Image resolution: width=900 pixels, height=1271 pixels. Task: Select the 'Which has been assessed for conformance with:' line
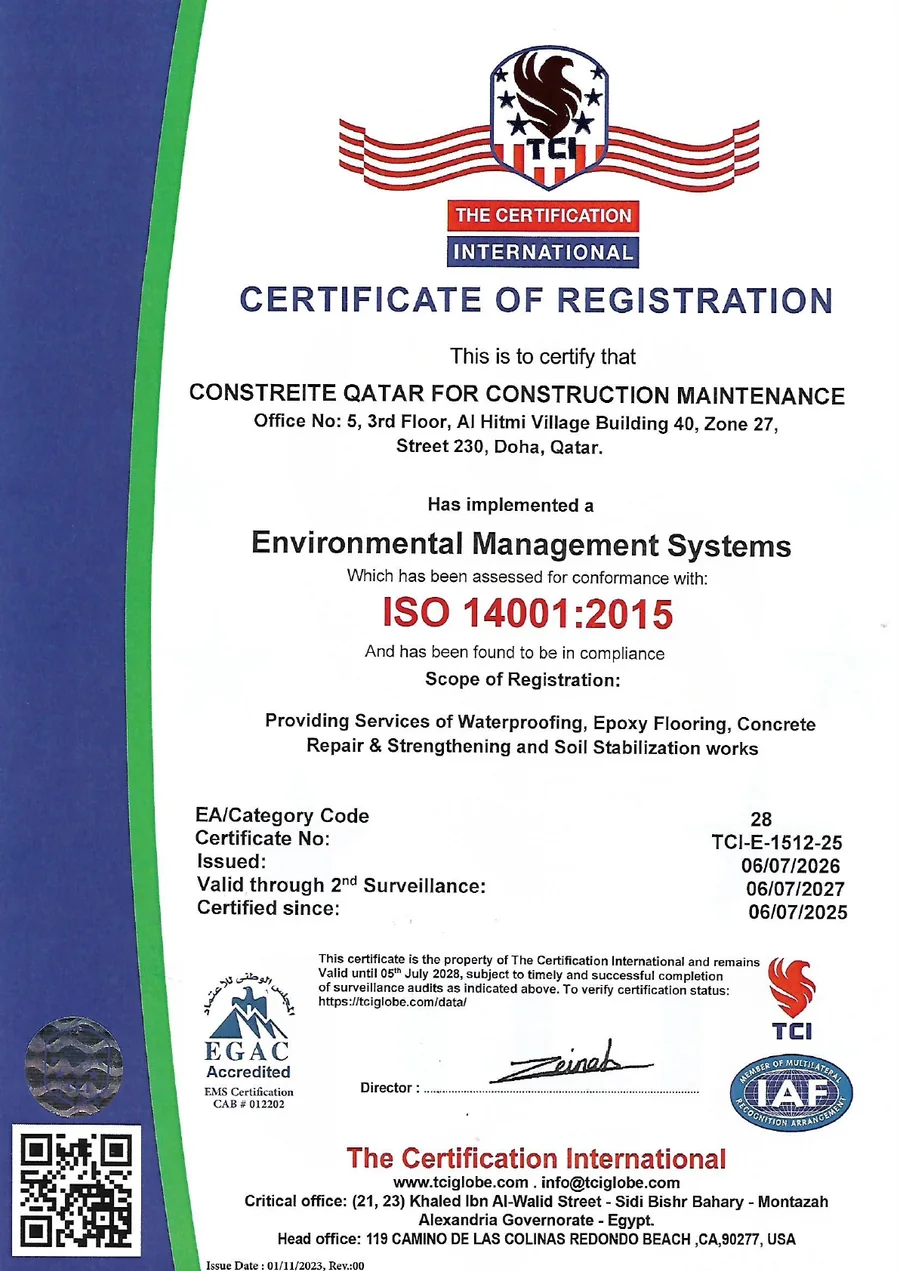pos(527,577)
